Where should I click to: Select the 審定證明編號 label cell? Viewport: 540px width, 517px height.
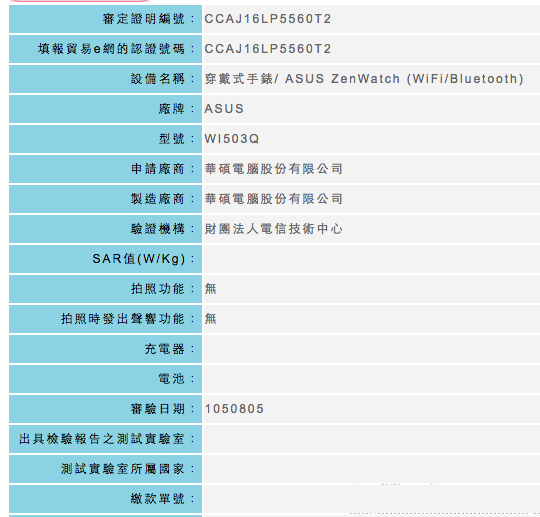pyautogui.click(x=105, y=19)
